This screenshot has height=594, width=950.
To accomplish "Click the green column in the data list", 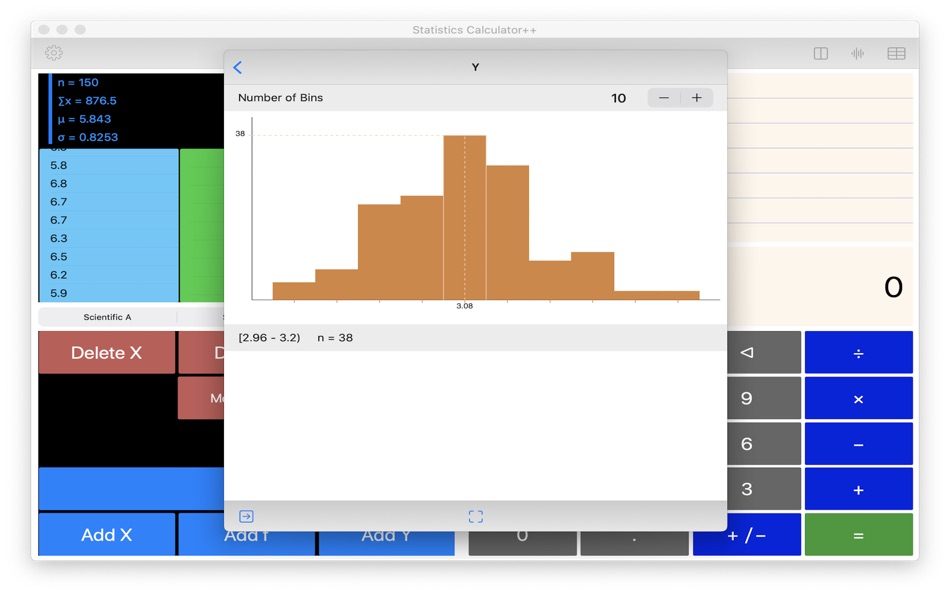I will [202, 225].
